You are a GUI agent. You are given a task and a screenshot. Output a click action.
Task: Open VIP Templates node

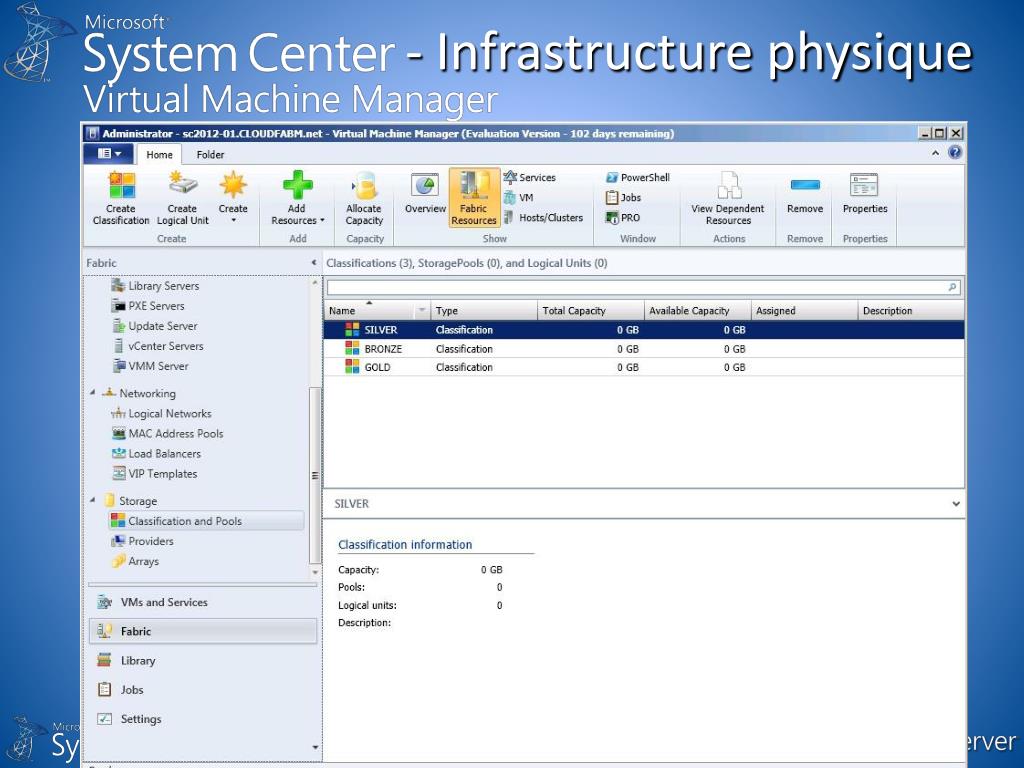coord(154,473)
